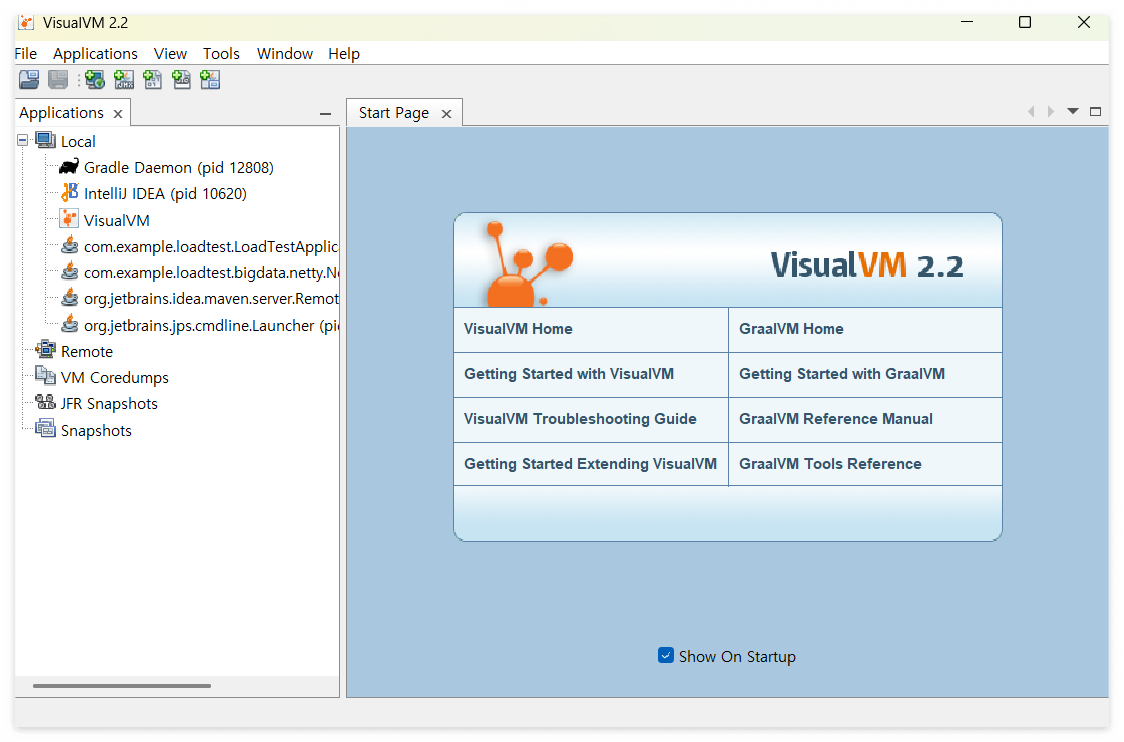Open Getting Started Extending VisualVM link
Image resolution: width=1124 pixels, height=742 pixels.
(591, 464)
